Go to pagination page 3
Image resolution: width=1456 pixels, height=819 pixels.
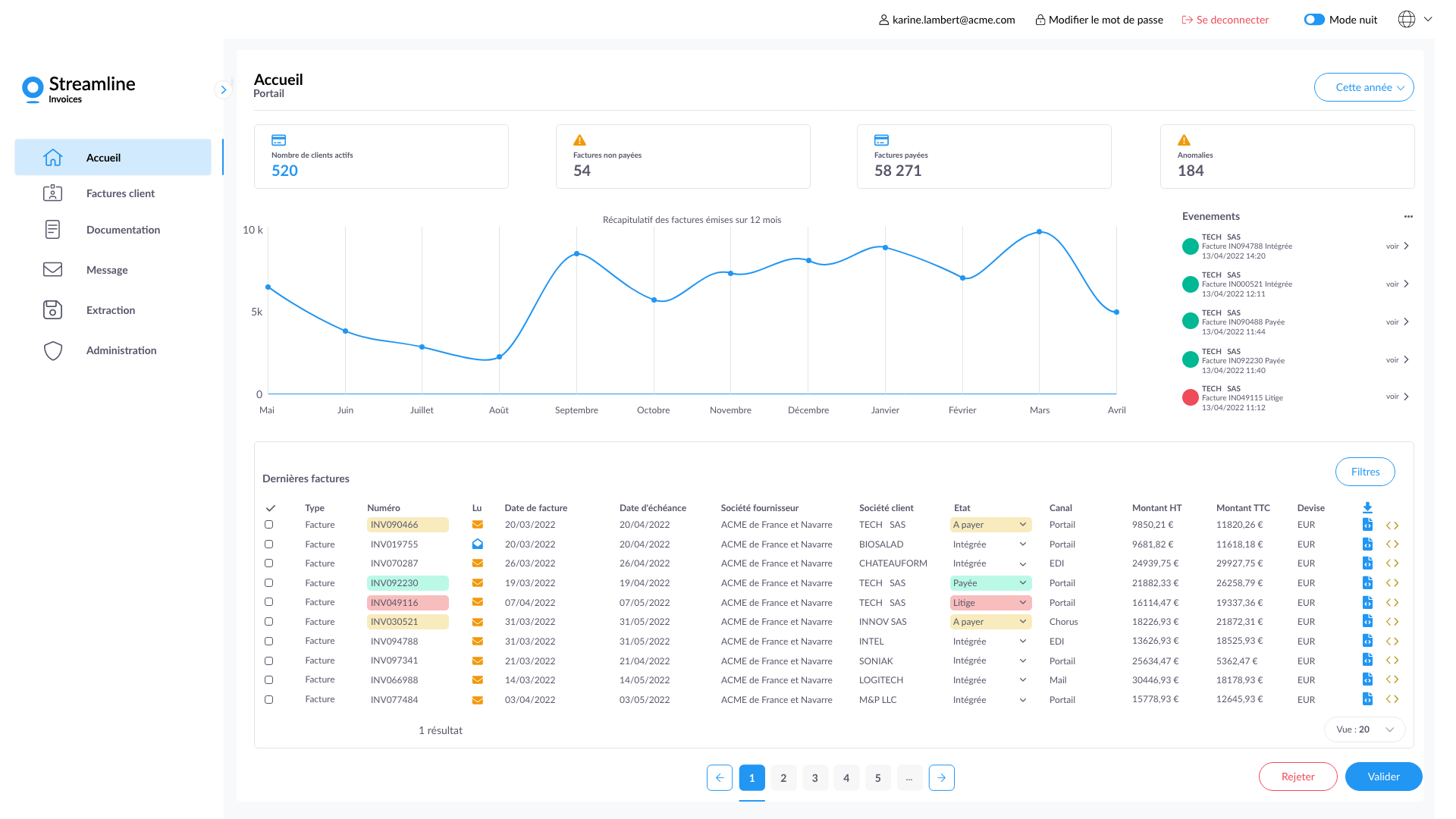pos(814,777)
